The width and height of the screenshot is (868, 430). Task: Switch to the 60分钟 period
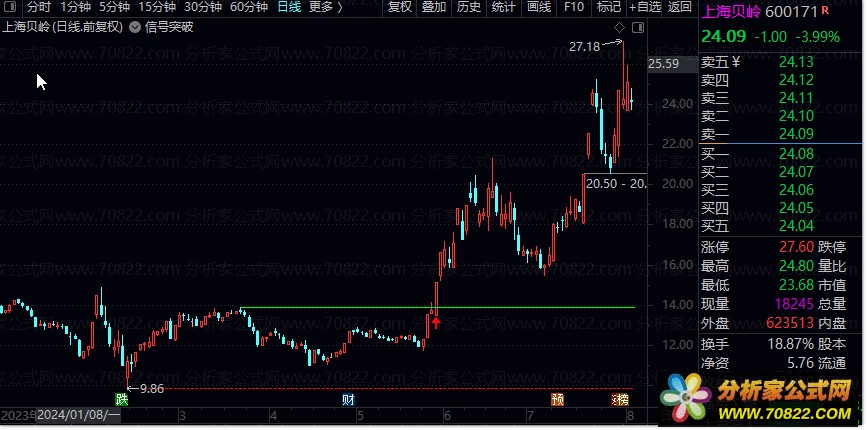(x=249, y=7)
